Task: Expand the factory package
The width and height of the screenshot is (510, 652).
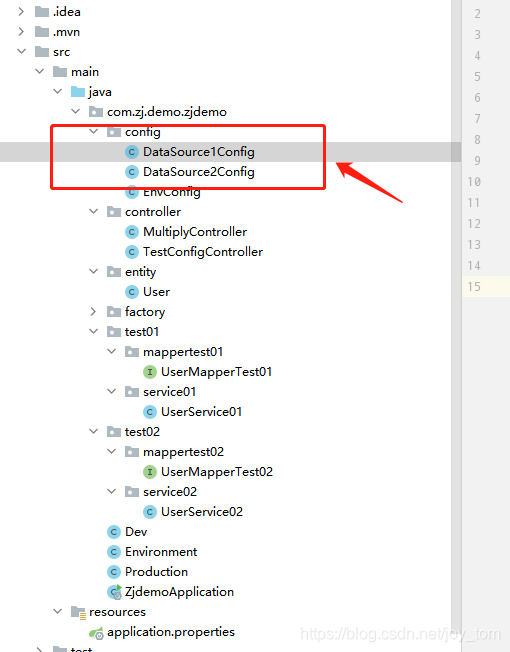Action: [x=93, y=311]
